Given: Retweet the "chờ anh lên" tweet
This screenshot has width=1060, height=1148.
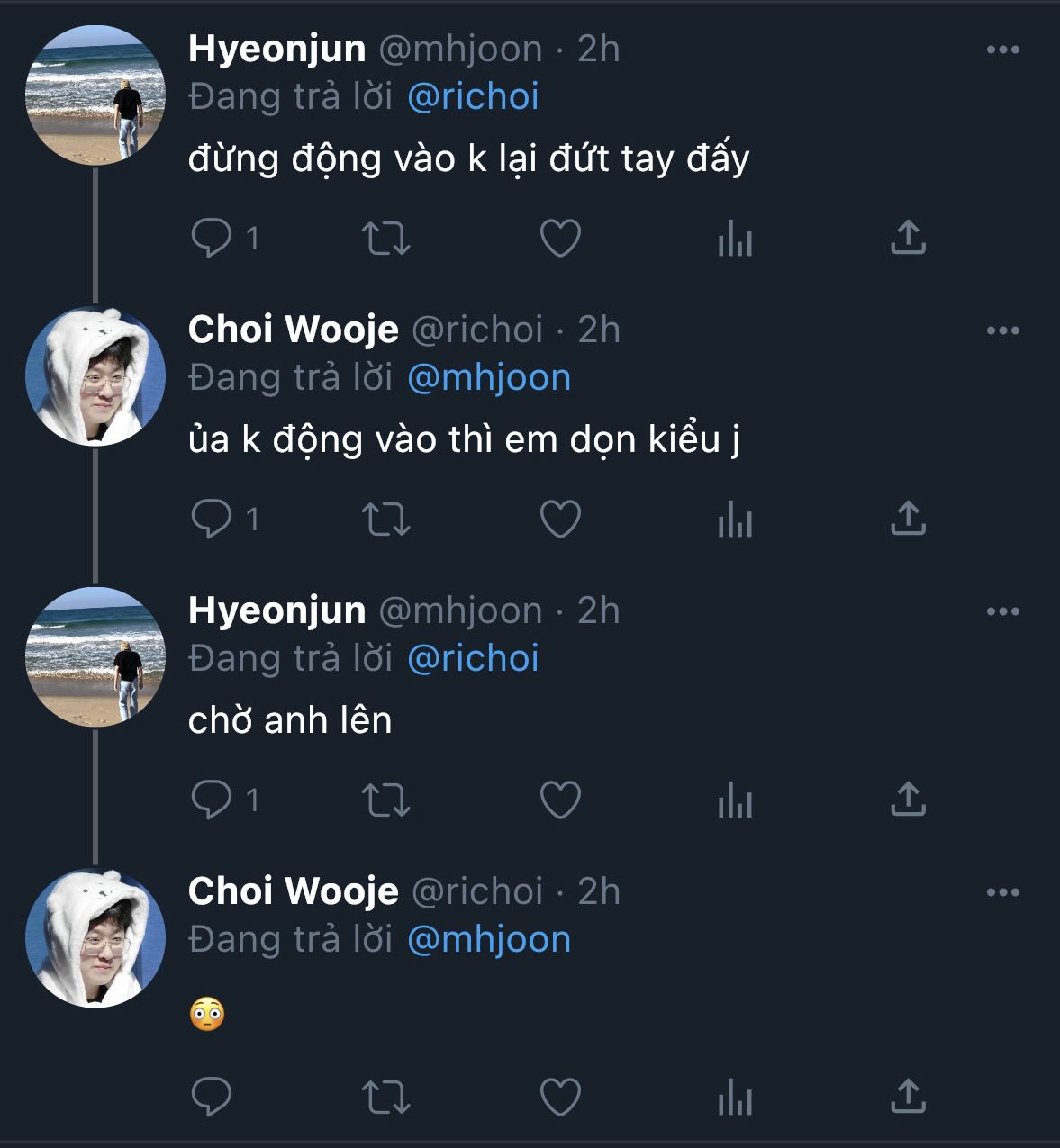Looking at the screenshot, I should 385,800.
